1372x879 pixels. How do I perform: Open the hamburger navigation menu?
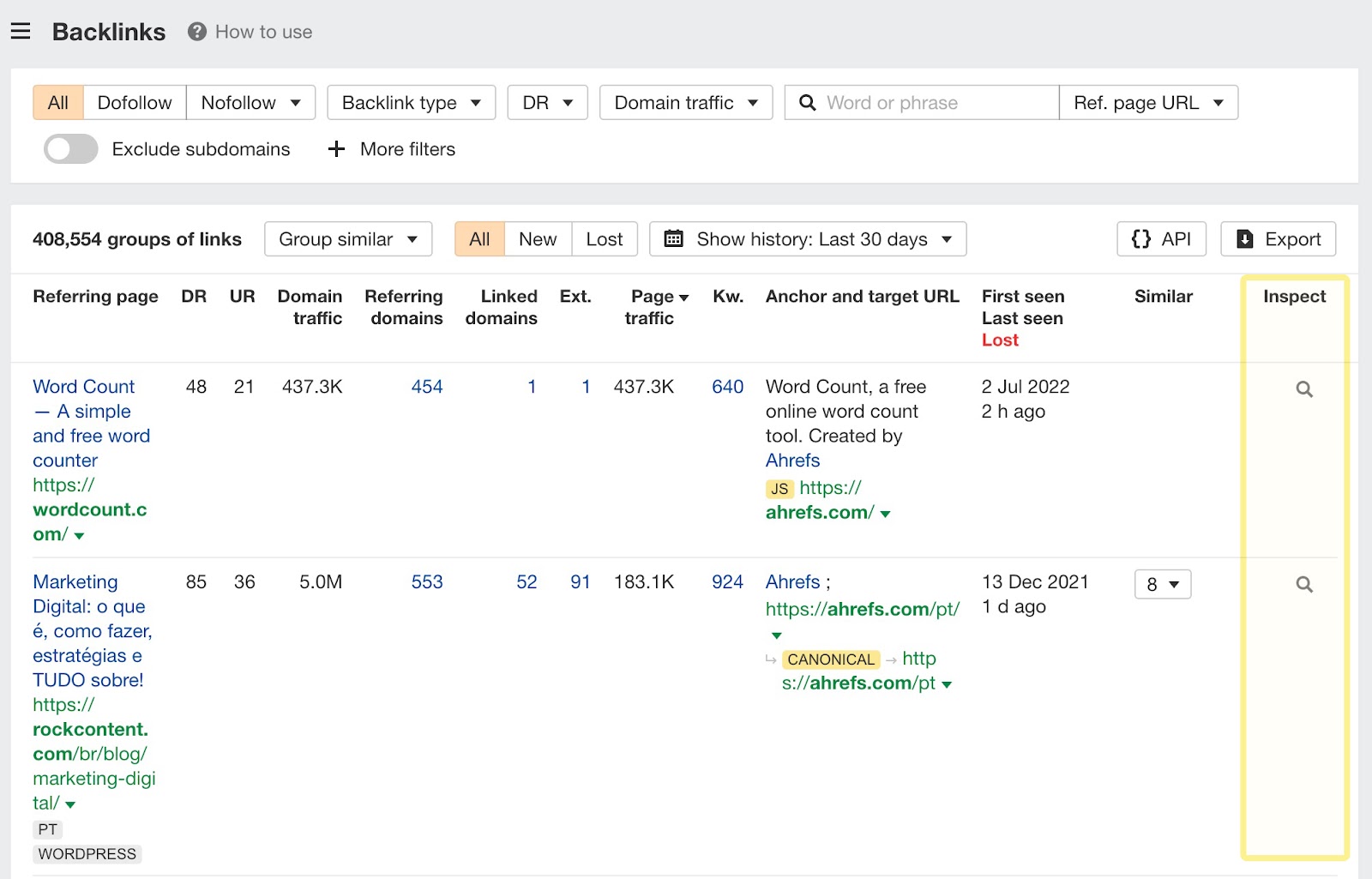coord(20,31)
